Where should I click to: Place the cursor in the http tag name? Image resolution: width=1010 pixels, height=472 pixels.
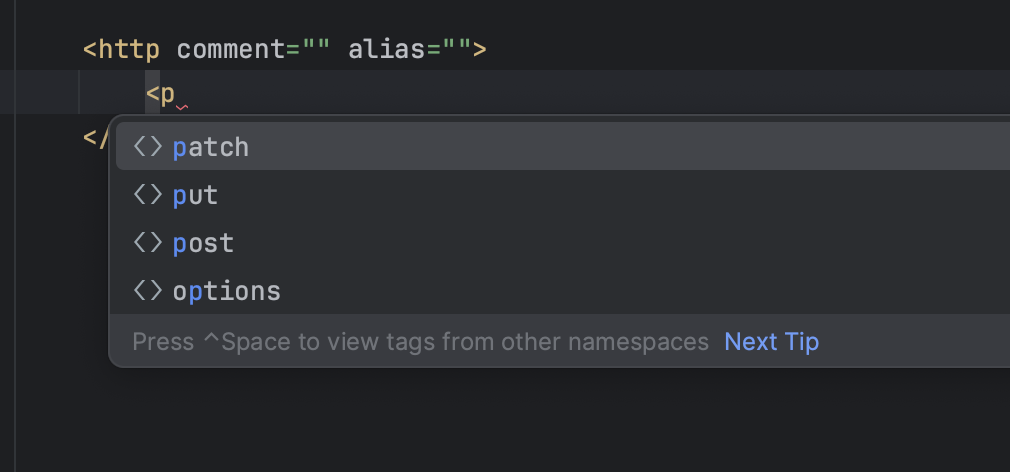[x=129, y=49]
